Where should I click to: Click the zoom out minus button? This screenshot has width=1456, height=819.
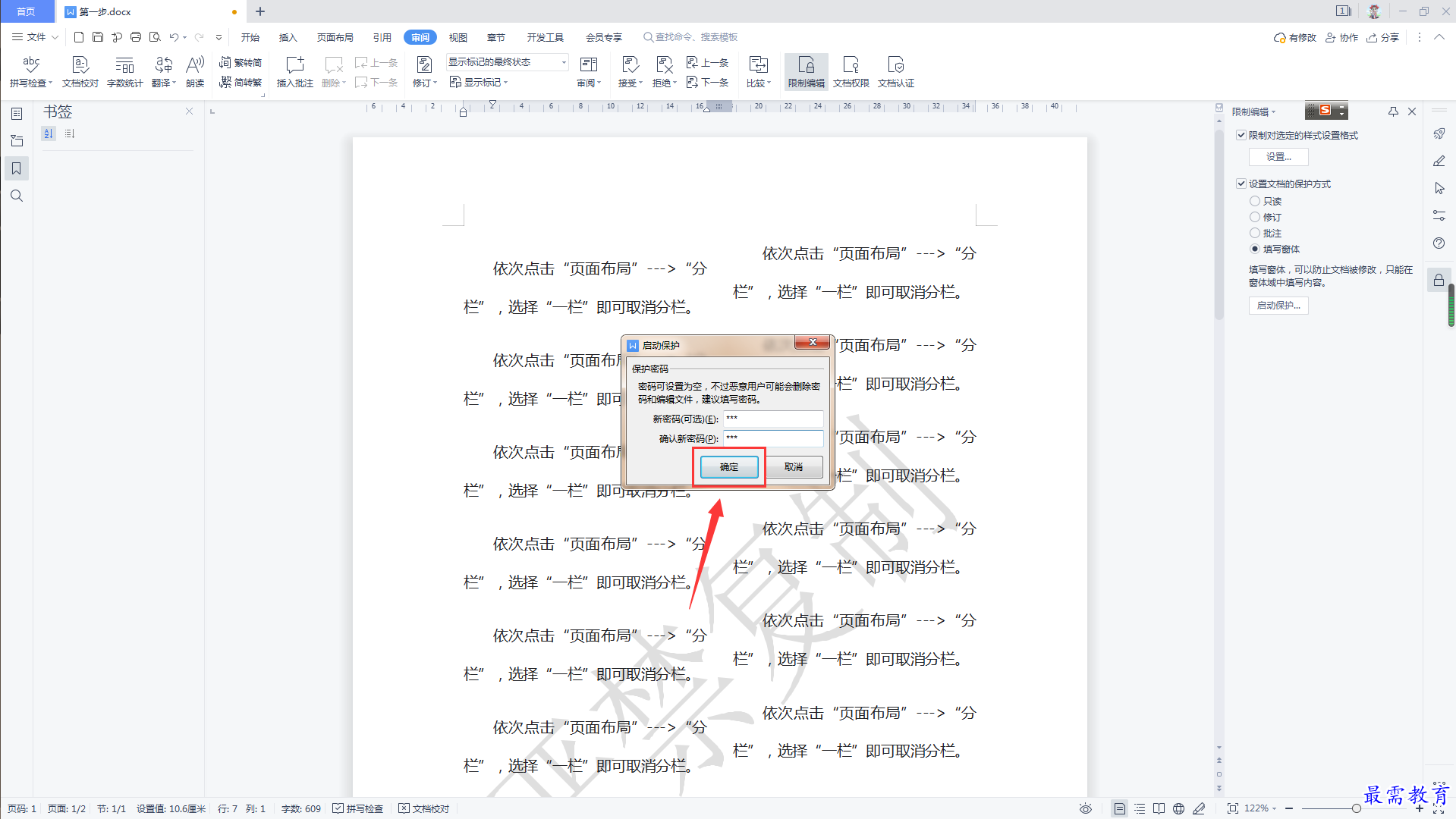tap(1289, 808)
